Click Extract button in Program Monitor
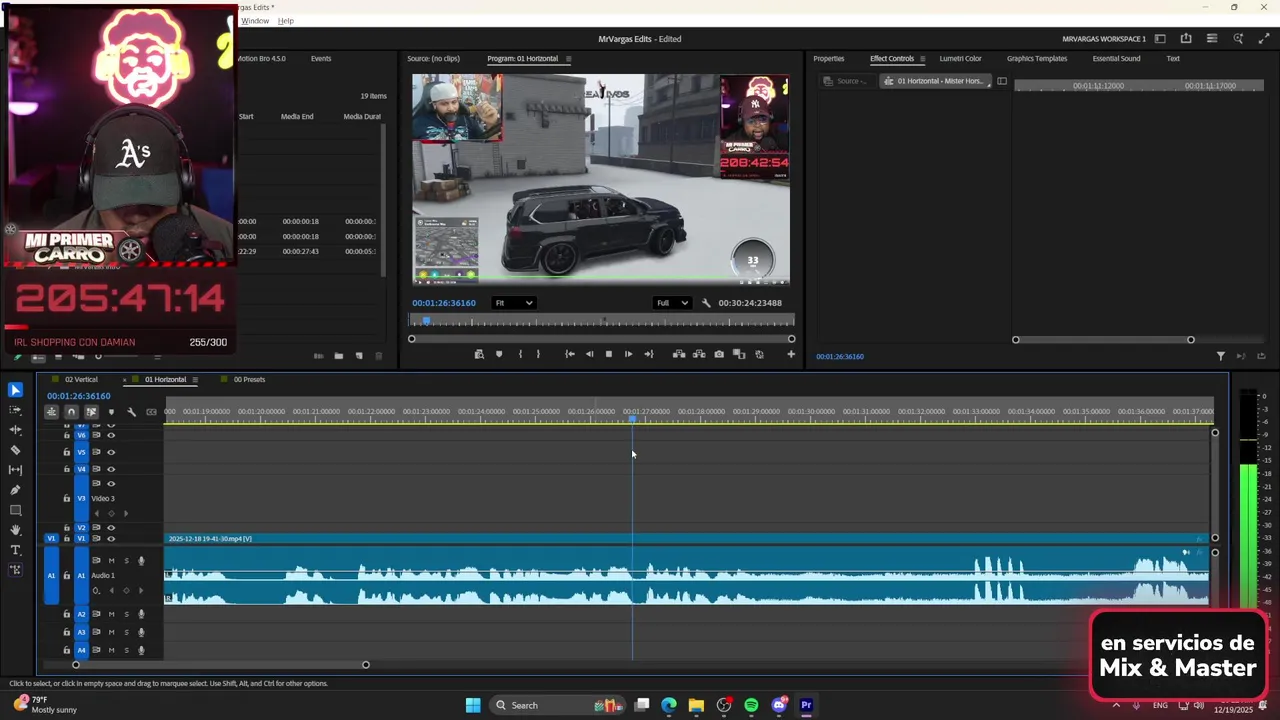This screenshot has width=1280, height=720. 699,354
